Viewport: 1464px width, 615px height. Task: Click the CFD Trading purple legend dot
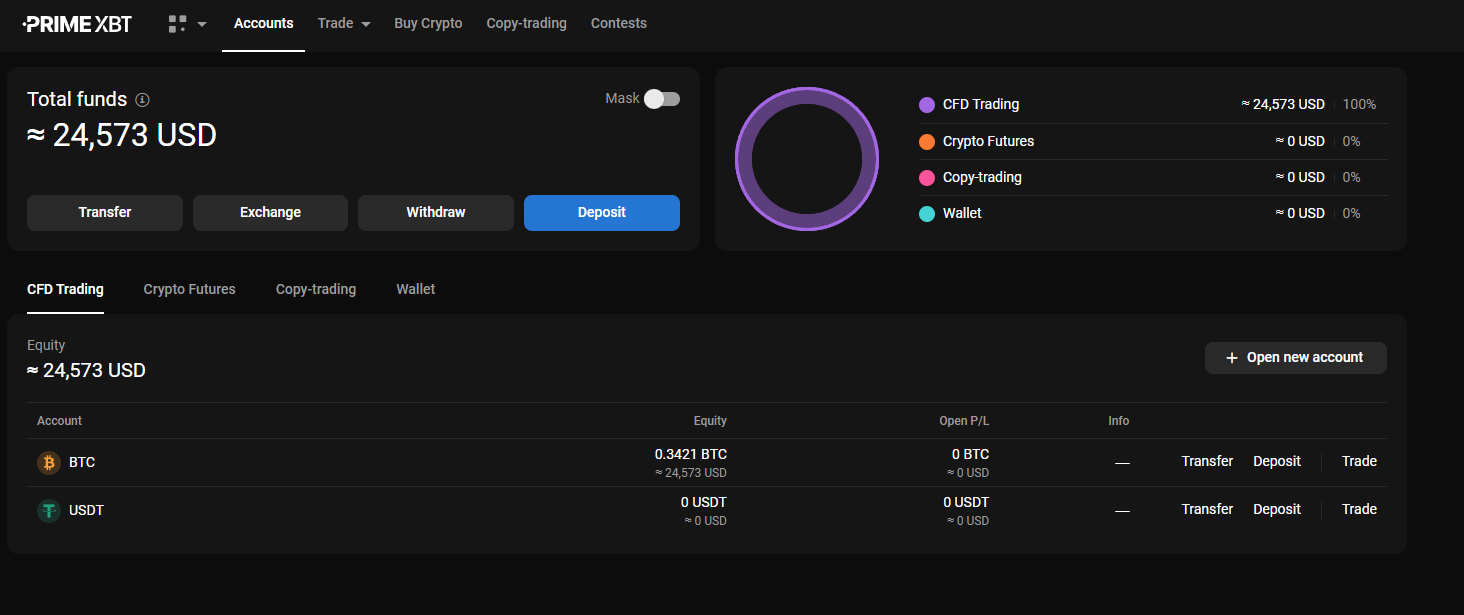pos(927,104)
